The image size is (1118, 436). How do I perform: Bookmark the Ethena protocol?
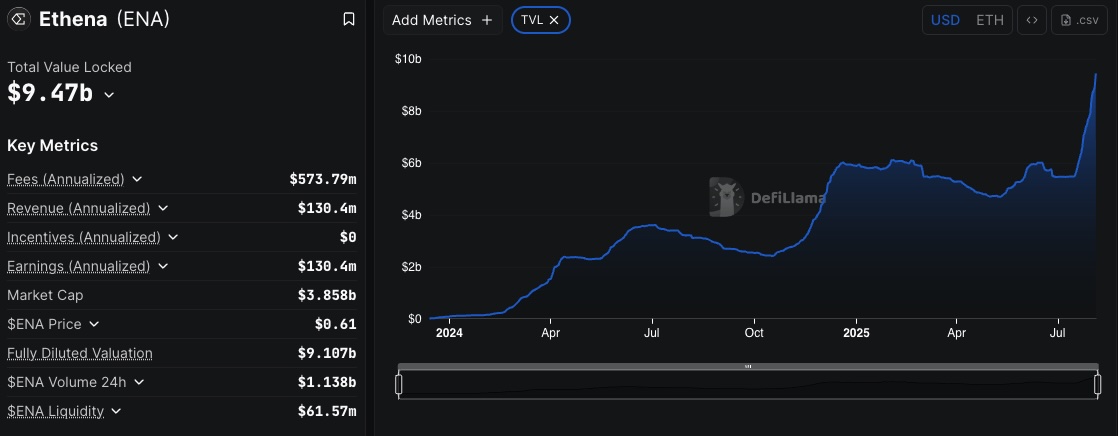pyautogui.click(x=349, y=19)
